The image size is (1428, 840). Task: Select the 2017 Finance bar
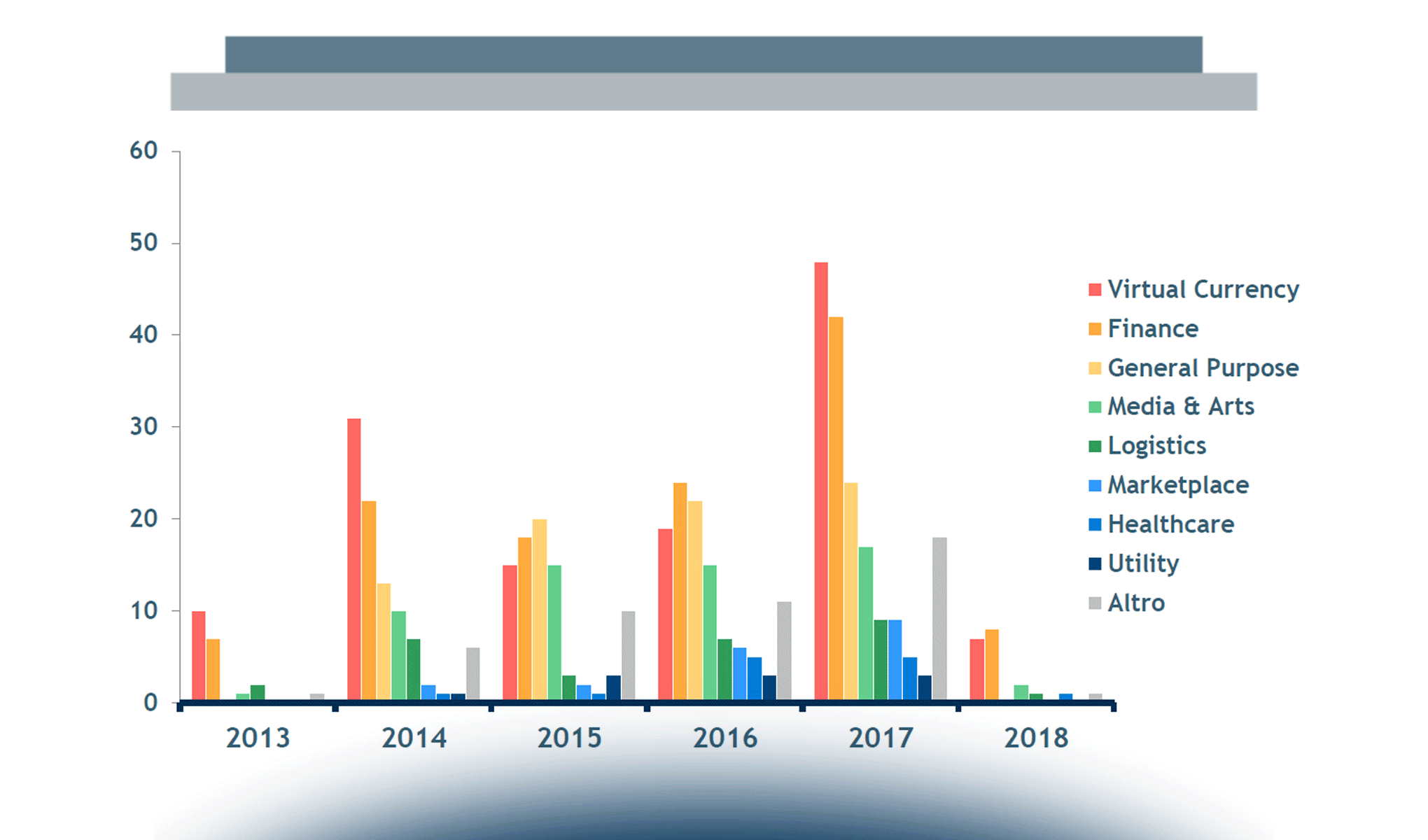click(836, 509)
